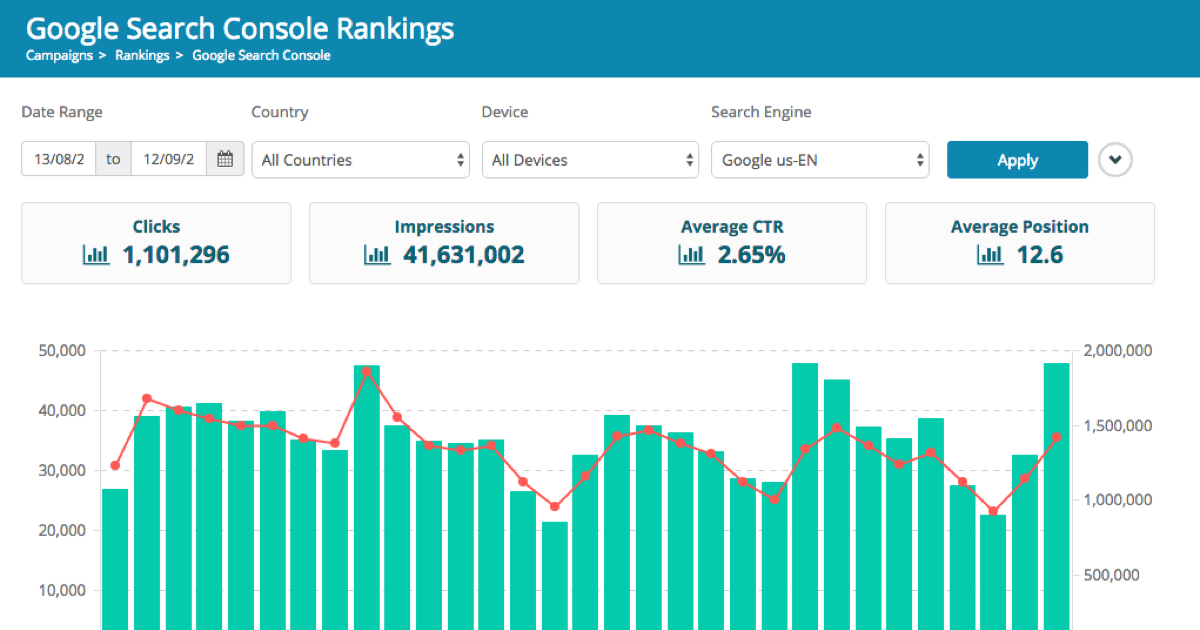Click the bar chart icon beside Average CTR
The image size is (1200, 630).
[x=691, y=255]
